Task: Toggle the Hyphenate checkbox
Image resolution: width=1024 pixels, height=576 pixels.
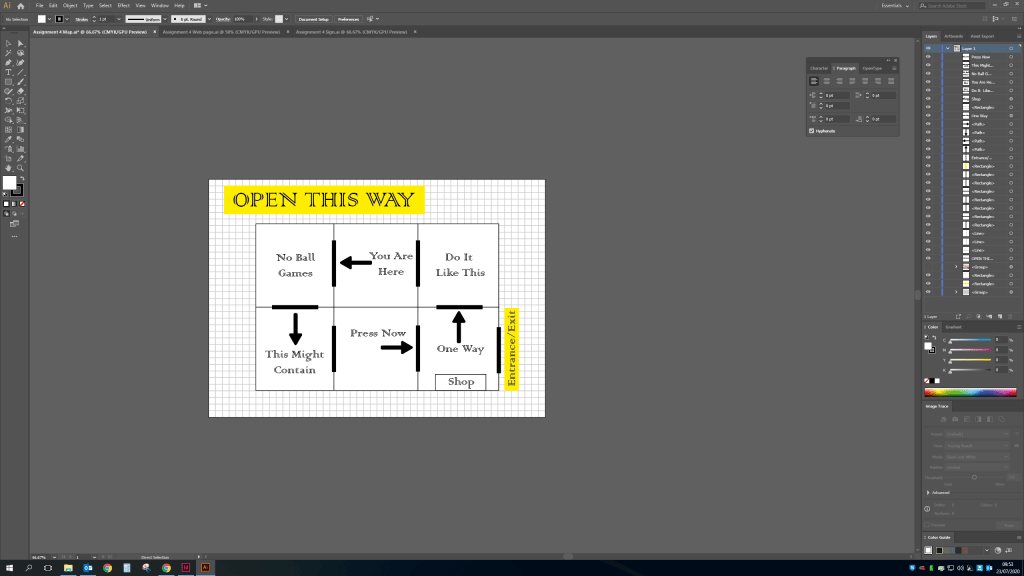Action: click(812, 130)
